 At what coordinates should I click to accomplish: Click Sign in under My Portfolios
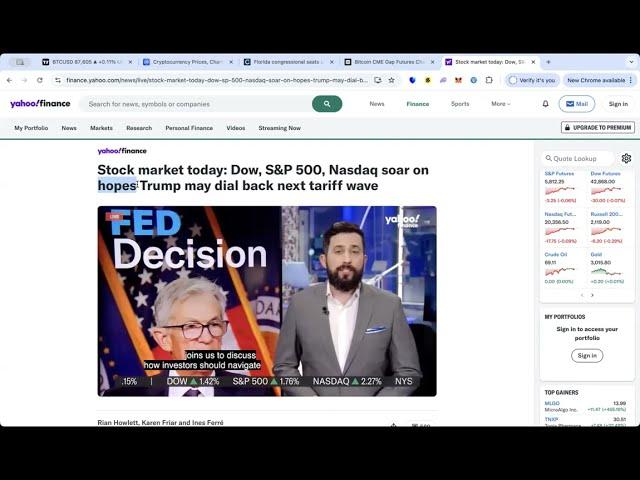point(587,356)
